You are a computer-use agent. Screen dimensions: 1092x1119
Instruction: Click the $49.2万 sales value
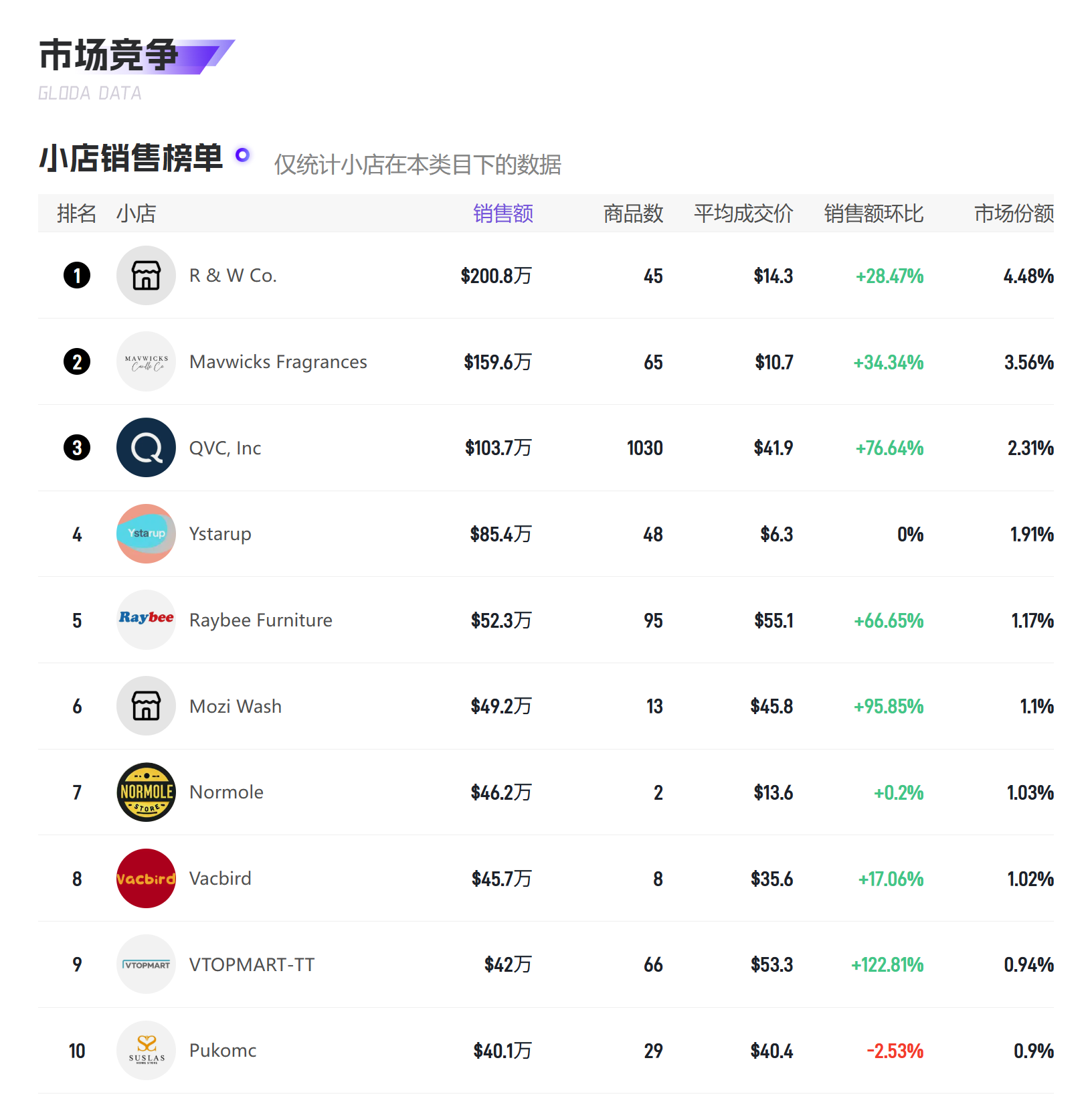(501, 706)
